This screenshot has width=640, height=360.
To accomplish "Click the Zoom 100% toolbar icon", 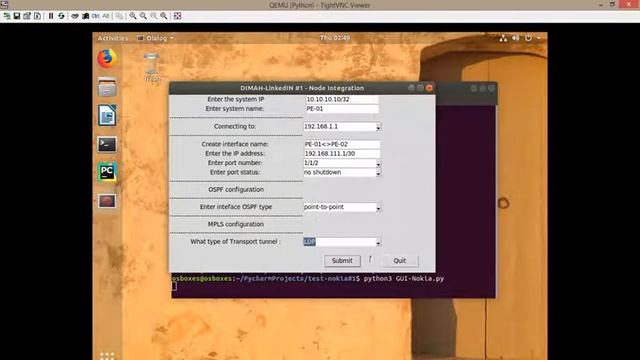I will (153, 16).
